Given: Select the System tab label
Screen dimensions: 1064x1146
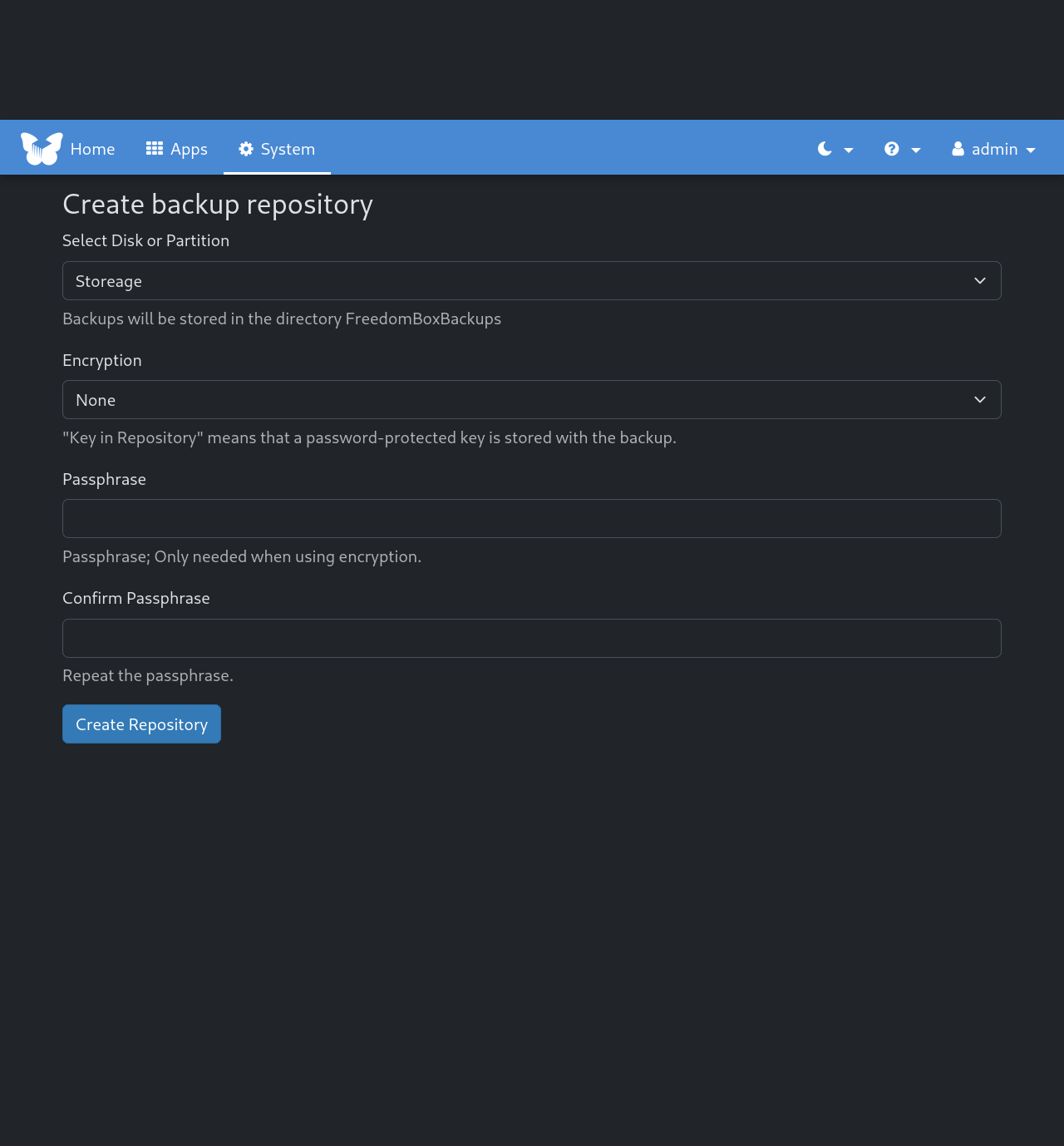Looking at the screenshot, I should click(288, 149).
